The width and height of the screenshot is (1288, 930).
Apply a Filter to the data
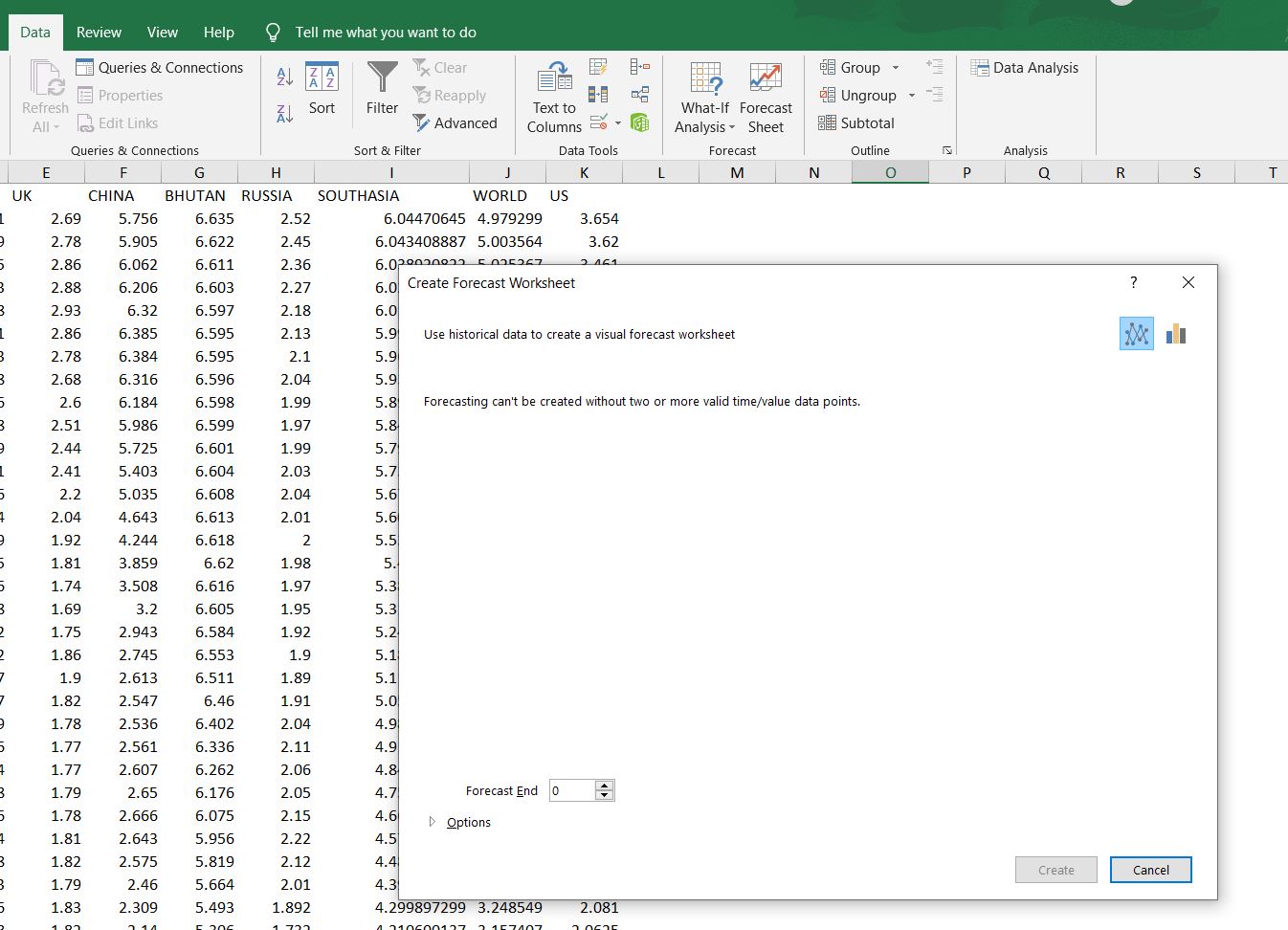[x=381, y=93]
